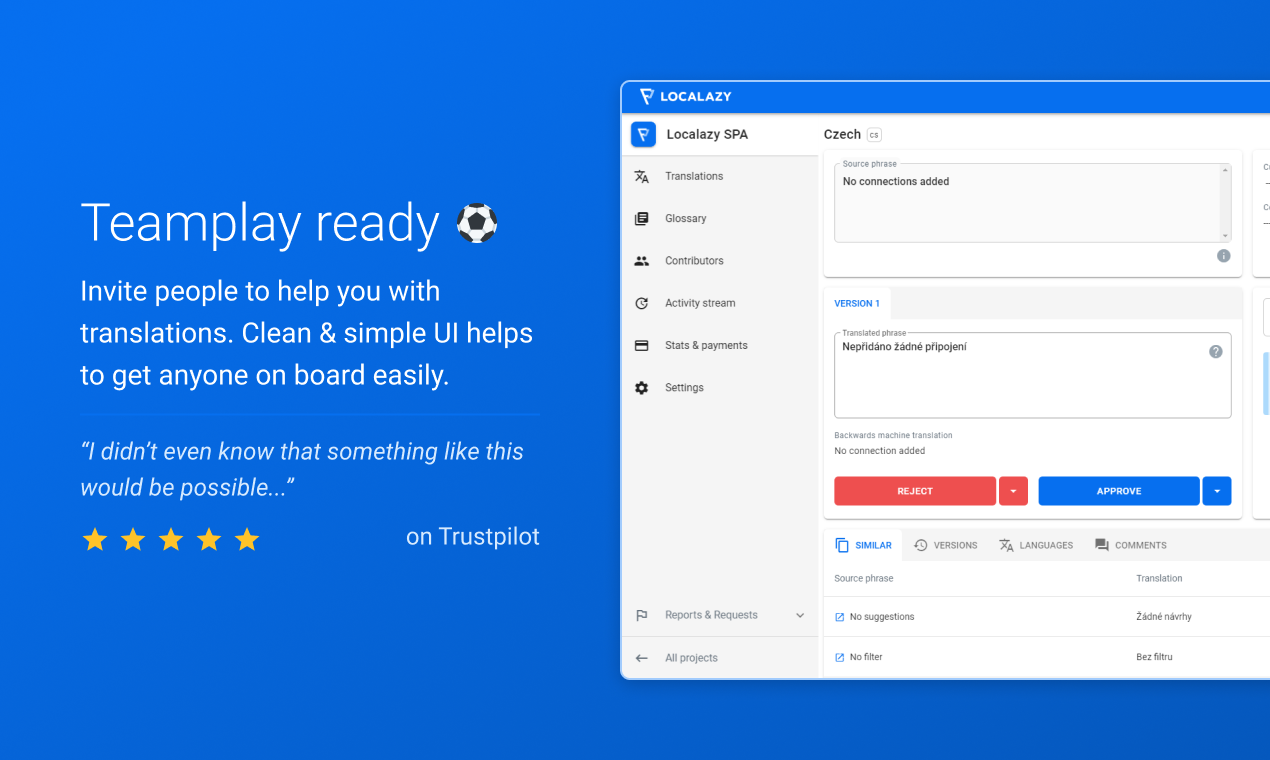Click the 'No filter' source phrase row

(x=866, y=657)
